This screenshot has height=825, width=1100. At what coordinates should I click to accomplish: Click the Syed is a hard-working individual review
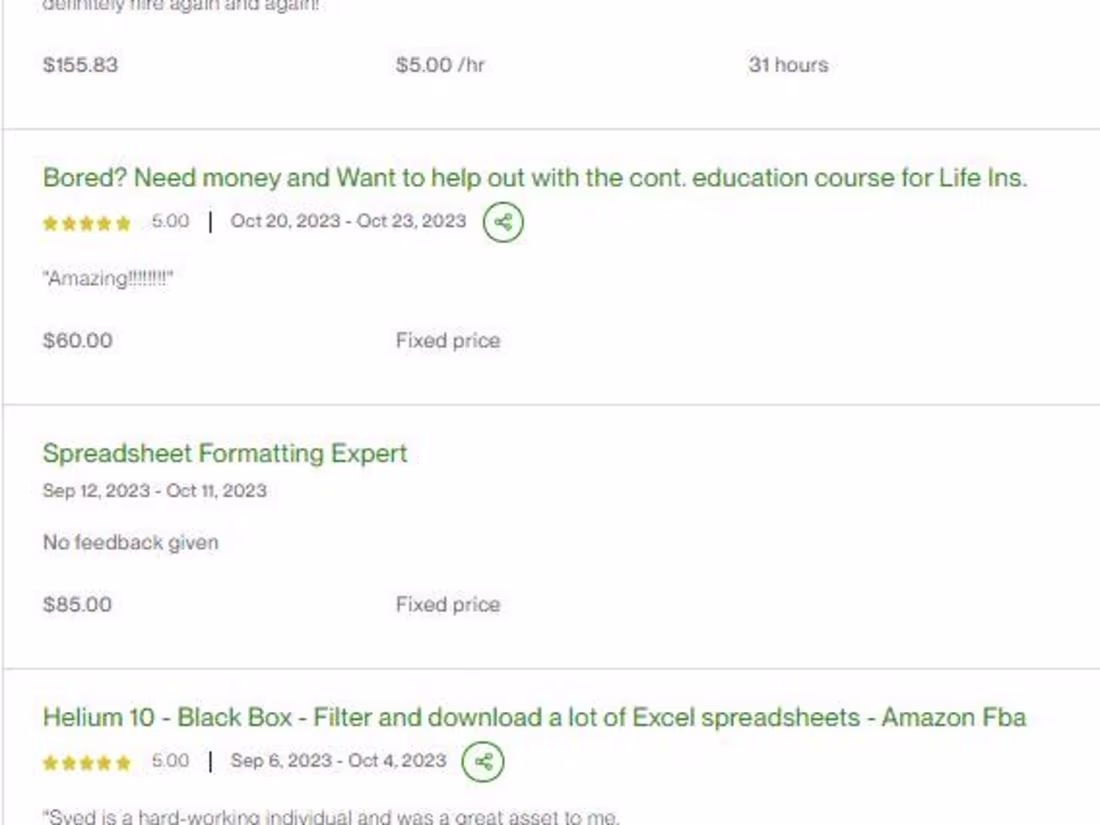point(330,816)
